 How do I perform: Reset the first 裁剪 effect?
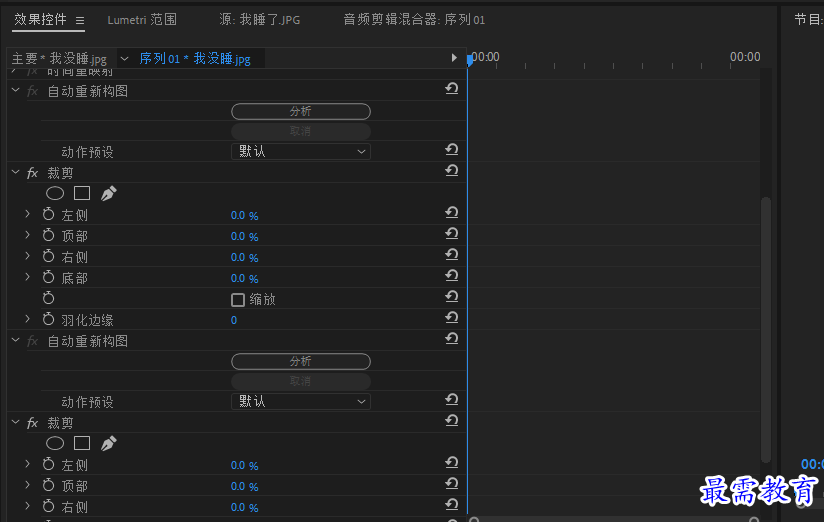click(x=451, y=171)
